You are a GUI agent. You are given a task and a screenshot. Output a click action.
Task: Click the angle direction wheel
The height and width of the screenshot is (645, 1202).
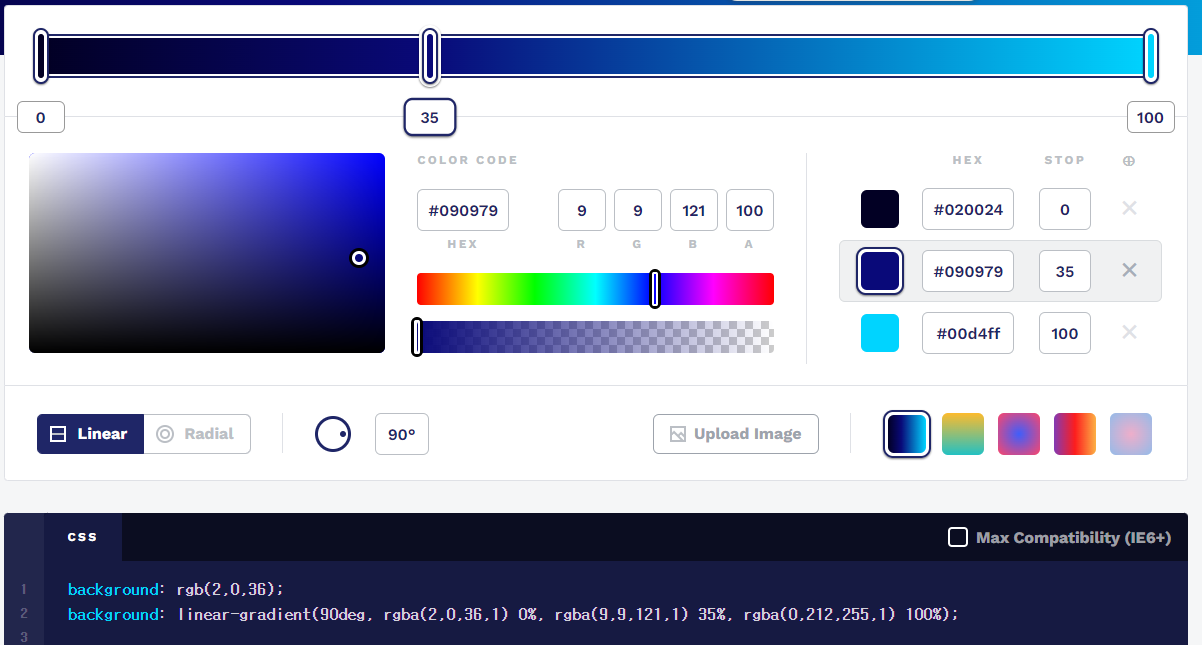[x=333, y=434]
